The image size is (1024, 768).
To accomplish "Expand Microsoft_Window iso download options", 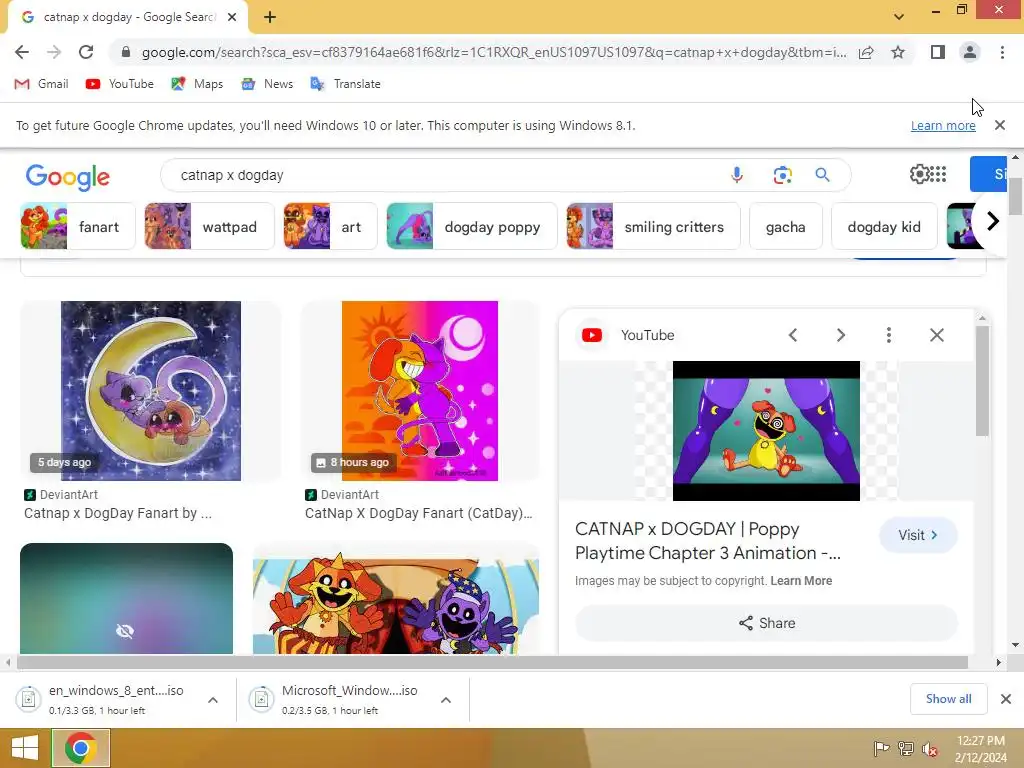I will 446,699.
